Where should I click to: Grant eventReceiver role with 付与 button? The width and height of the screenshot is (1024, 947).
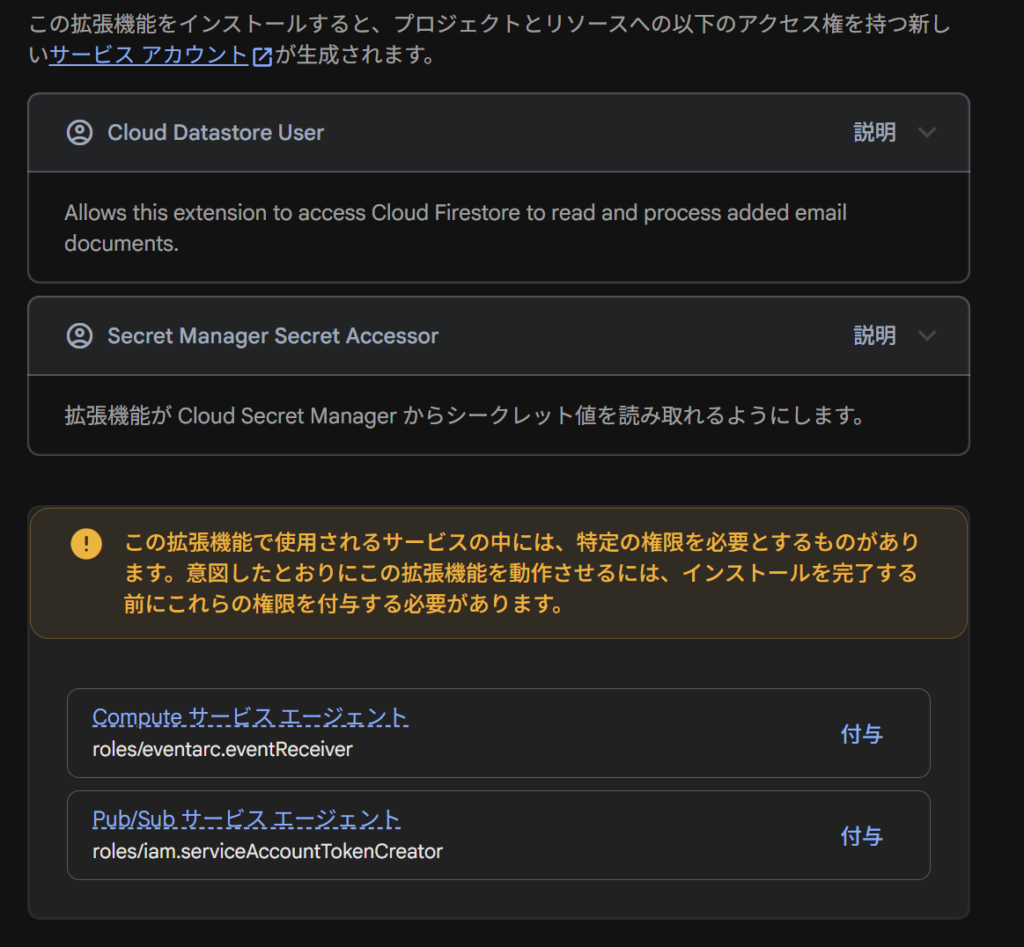click(x=861, y=734)
